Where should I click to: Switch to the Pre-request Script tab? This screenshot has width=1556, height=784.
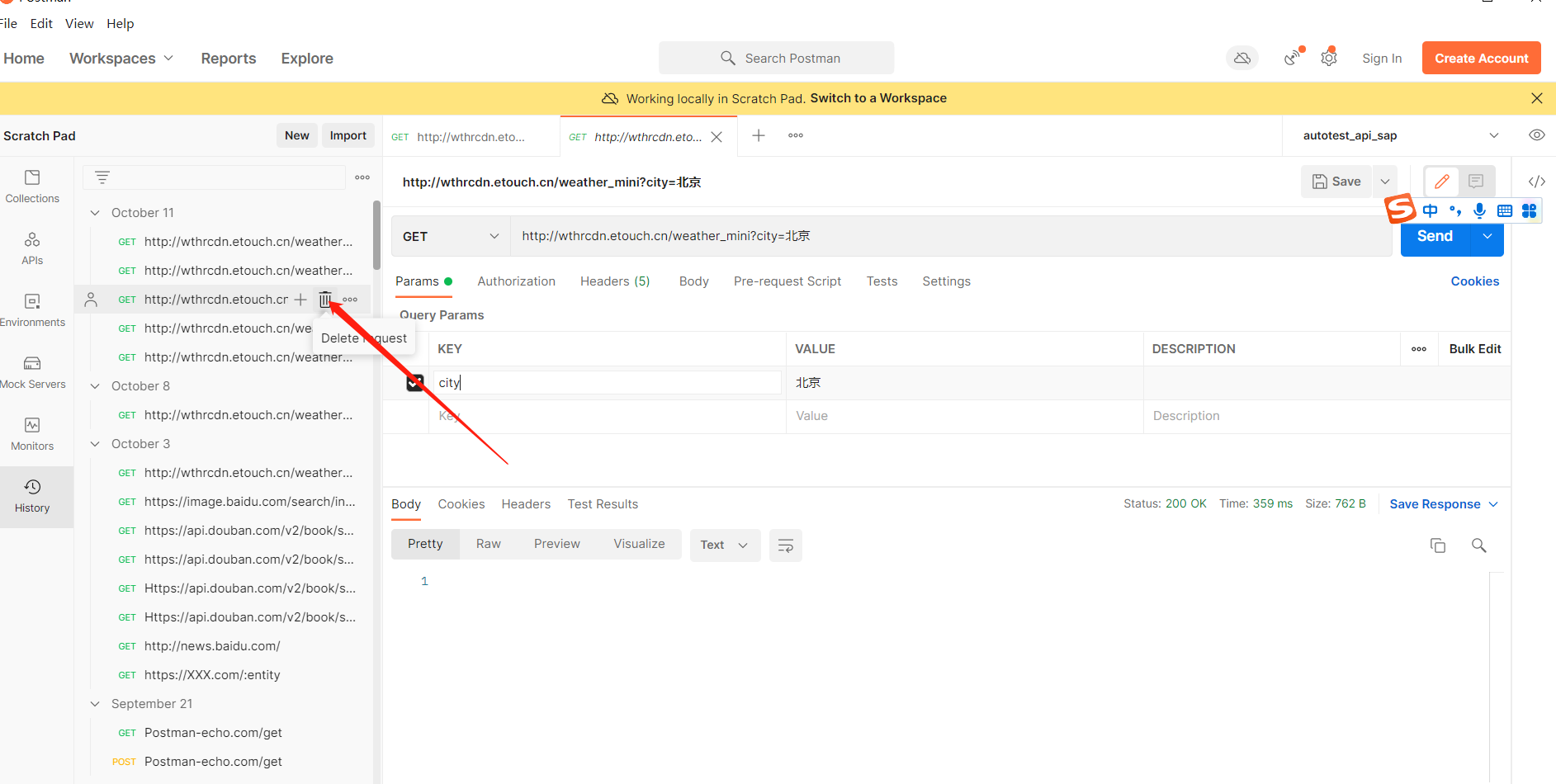pyautogui.click(x=787, y=281)
